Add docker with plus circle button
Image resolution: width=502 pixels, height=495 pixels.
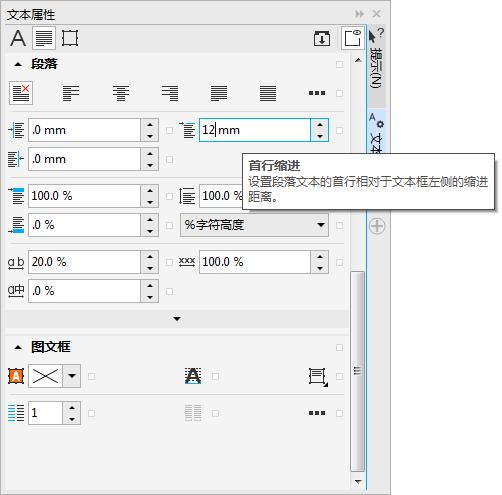pyautogui.click(x=377, y=226)
